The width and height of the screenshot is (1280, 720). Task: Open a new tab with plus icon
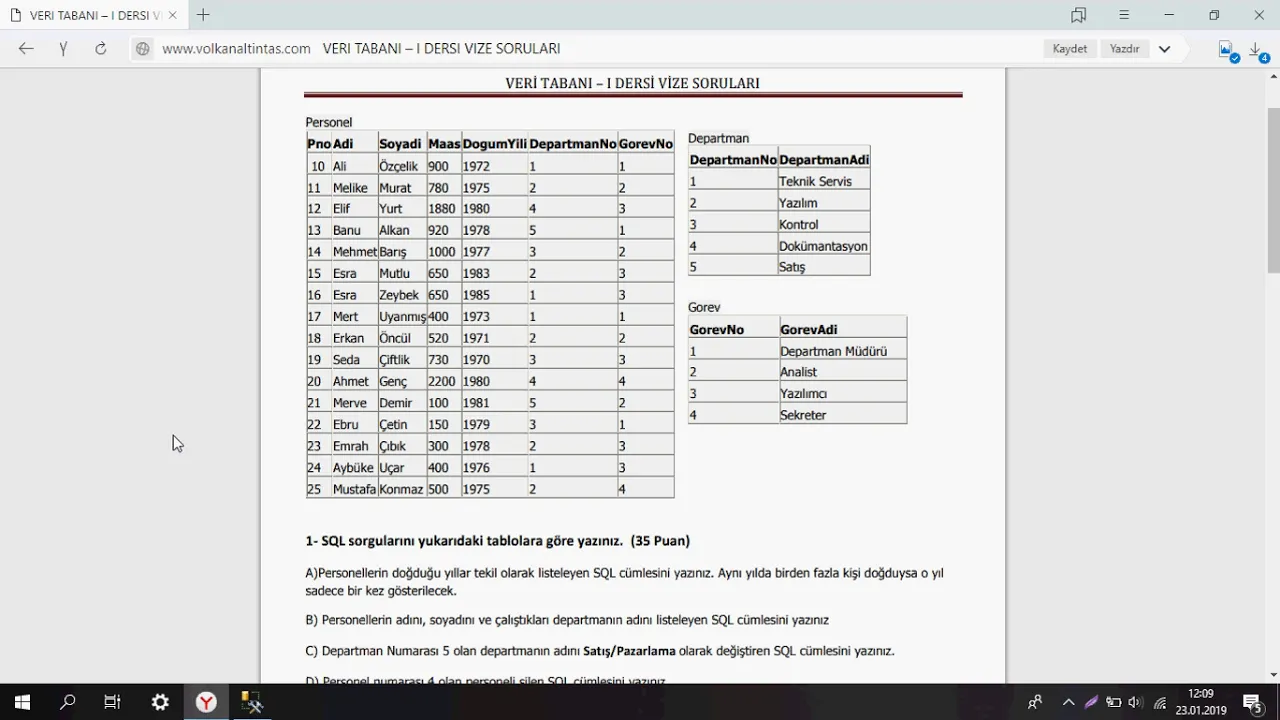[203, 15]
